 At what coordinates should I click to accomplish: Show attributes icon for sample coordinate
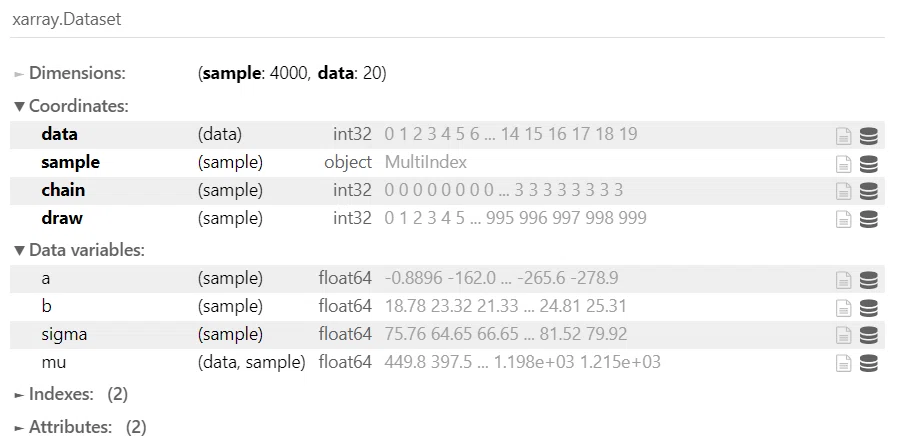(x=843, y=164)
